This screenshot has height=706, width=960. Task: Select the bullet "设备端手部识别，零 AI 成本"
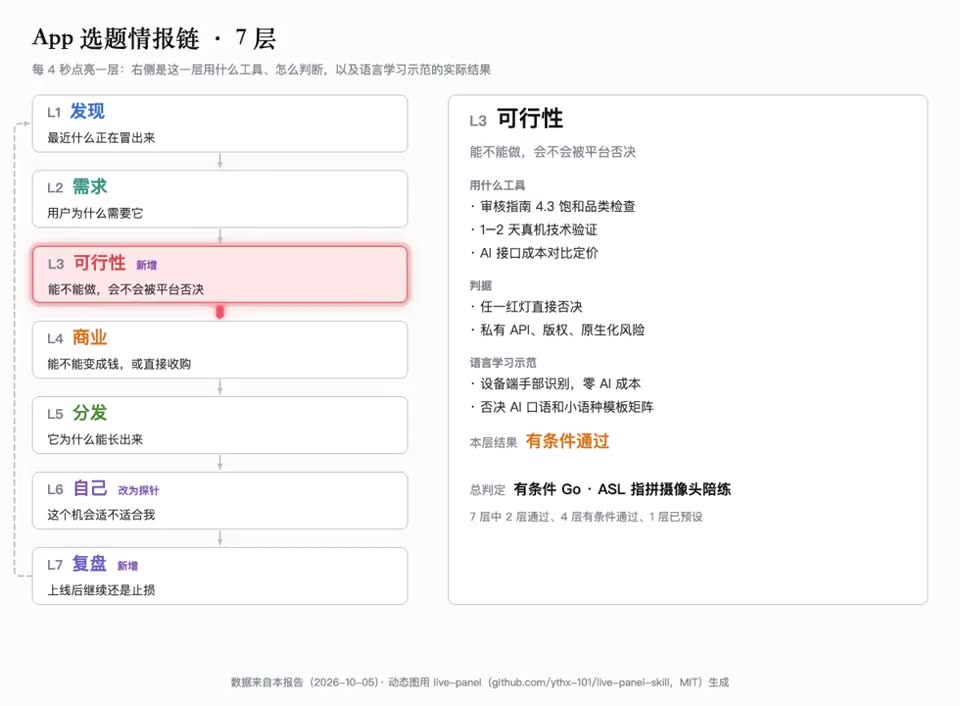click(x=556, y=385)
